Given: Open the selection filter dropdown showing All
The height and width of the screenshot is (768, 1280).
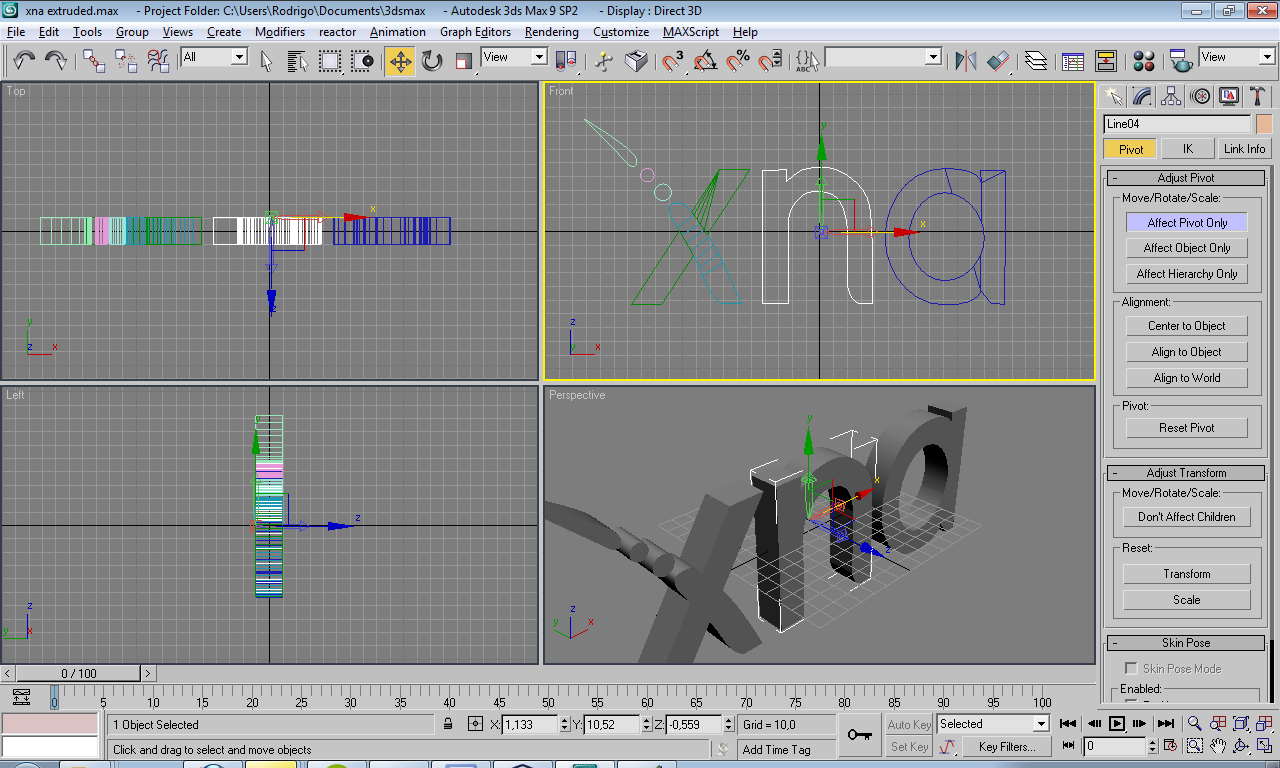Looking at the screenshot, I should coord(214,57).
